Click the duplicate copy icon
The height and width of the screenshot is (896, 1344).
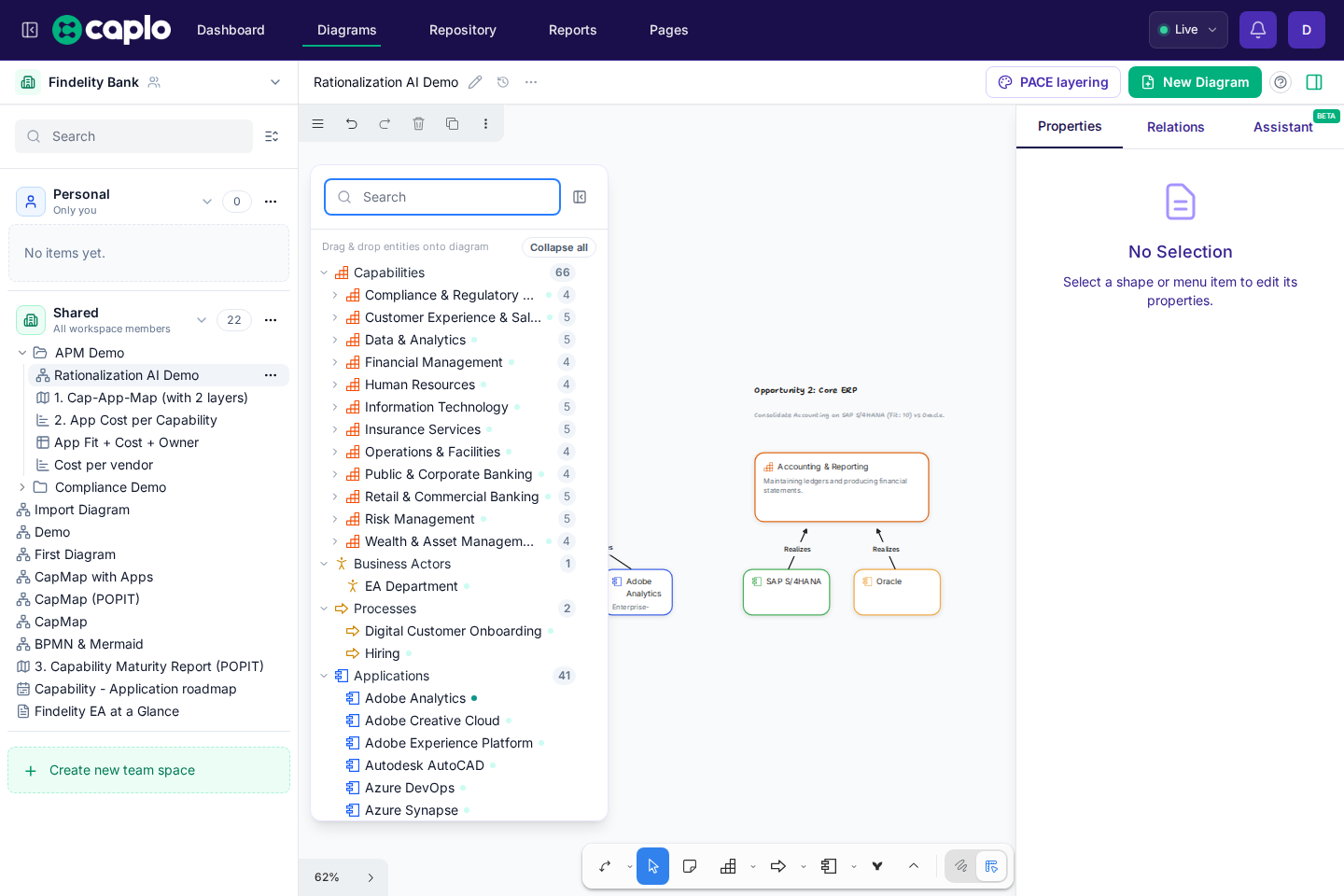coord(452,123)
